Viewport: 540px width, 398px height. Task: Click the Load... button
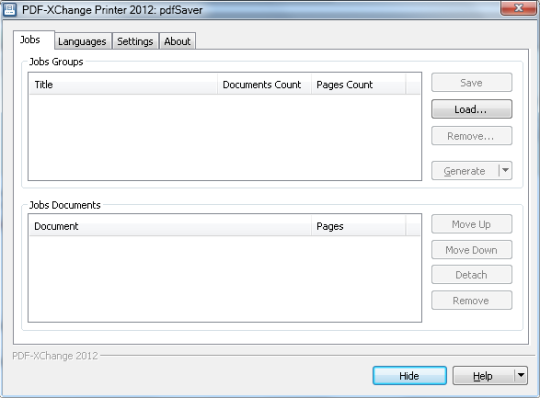(471, 109)
